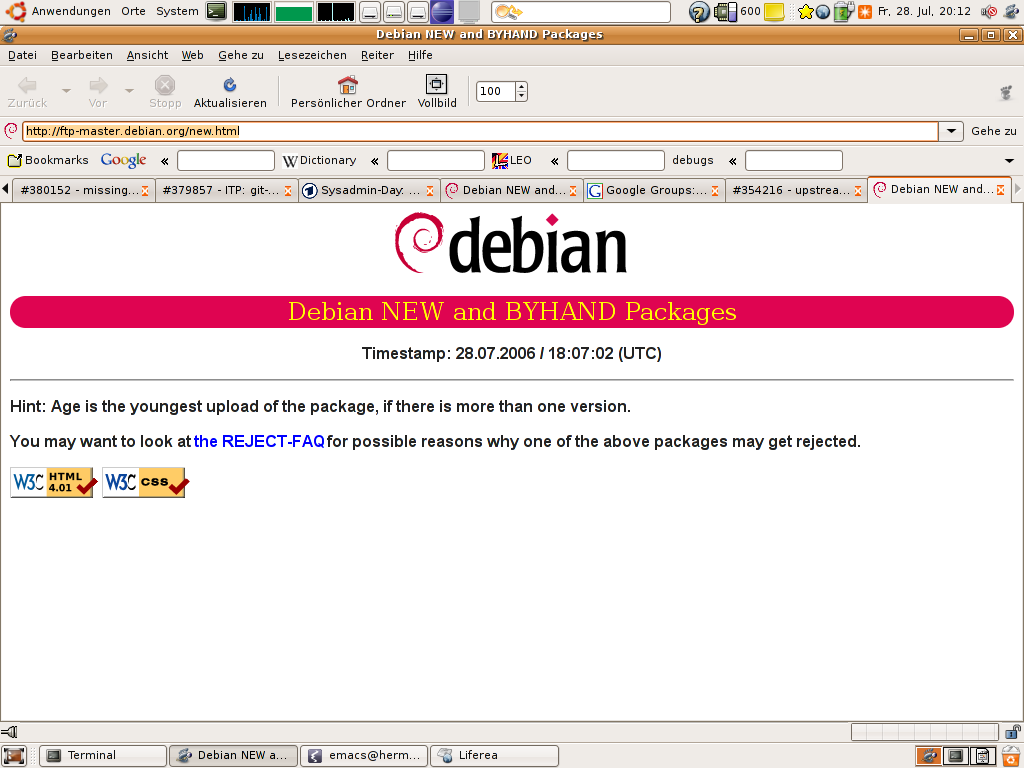Open the Ansicht menu

click(x=147, y=55)
